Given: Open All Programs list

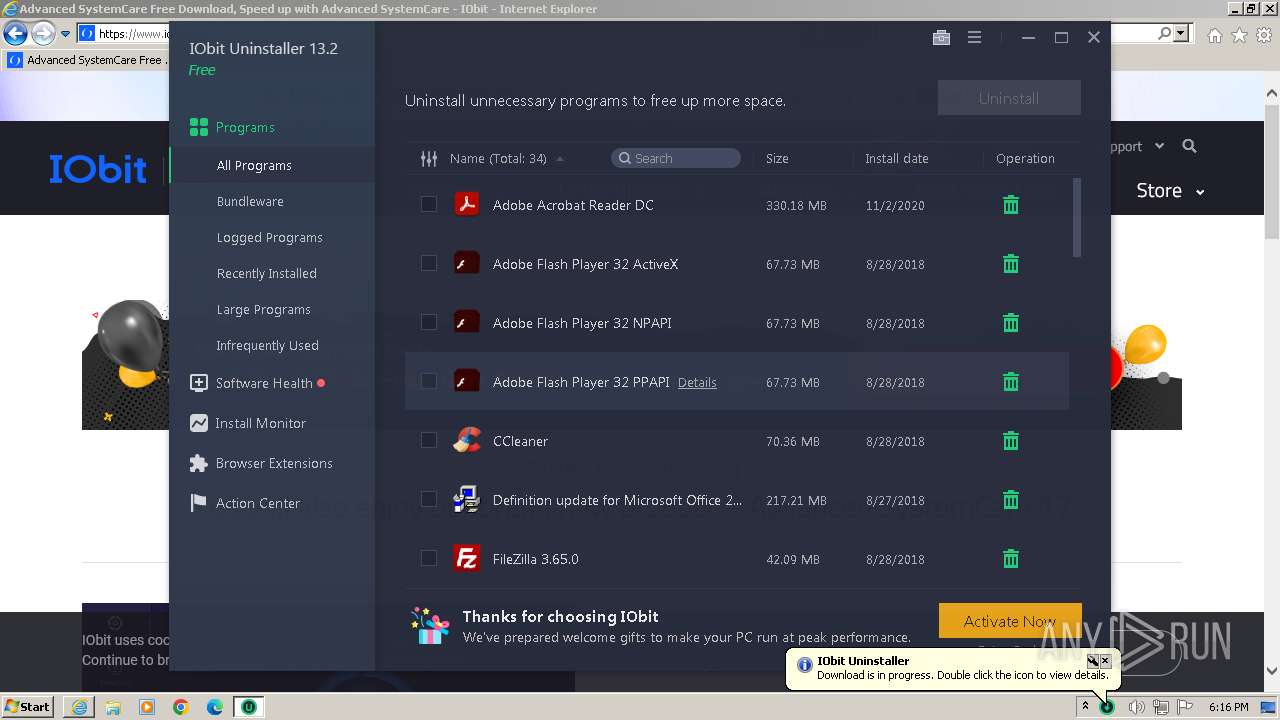Looking at the screenshot, I should point(254,165).
